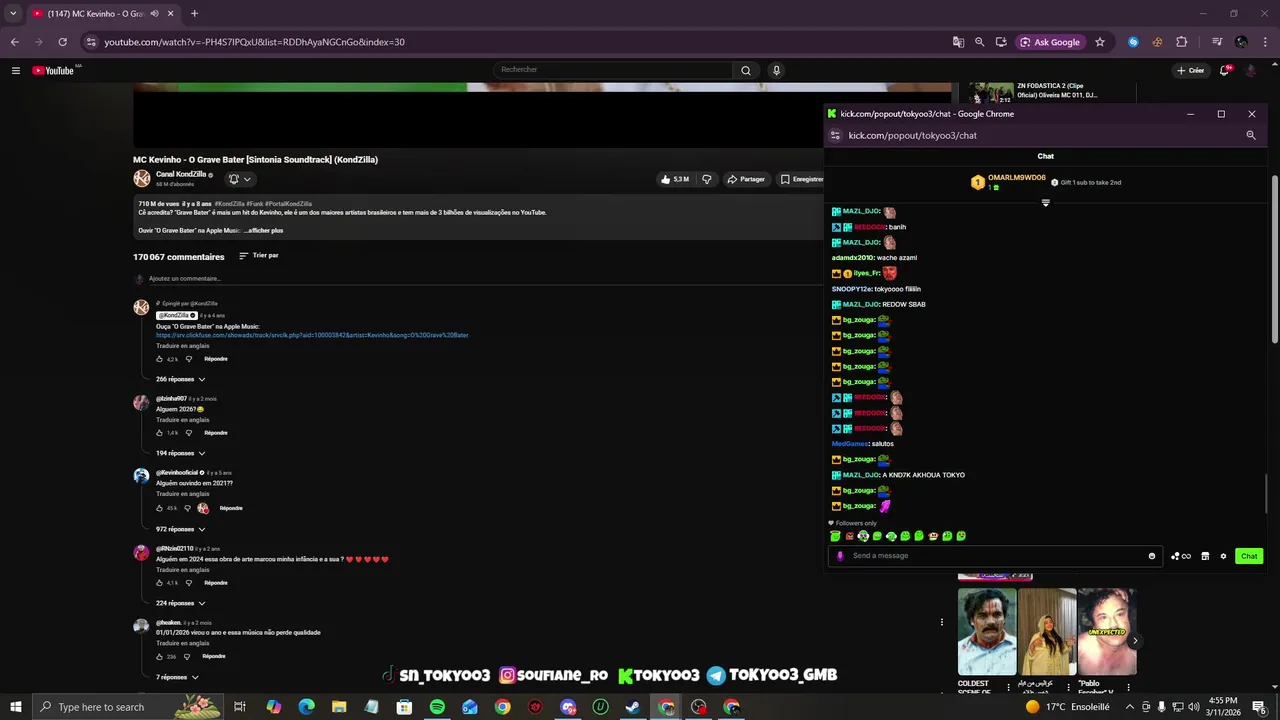Open the ZN FODASTICA 2 recommended video thumbnail
1280x720 pixels.
click(x=991, y=92)
